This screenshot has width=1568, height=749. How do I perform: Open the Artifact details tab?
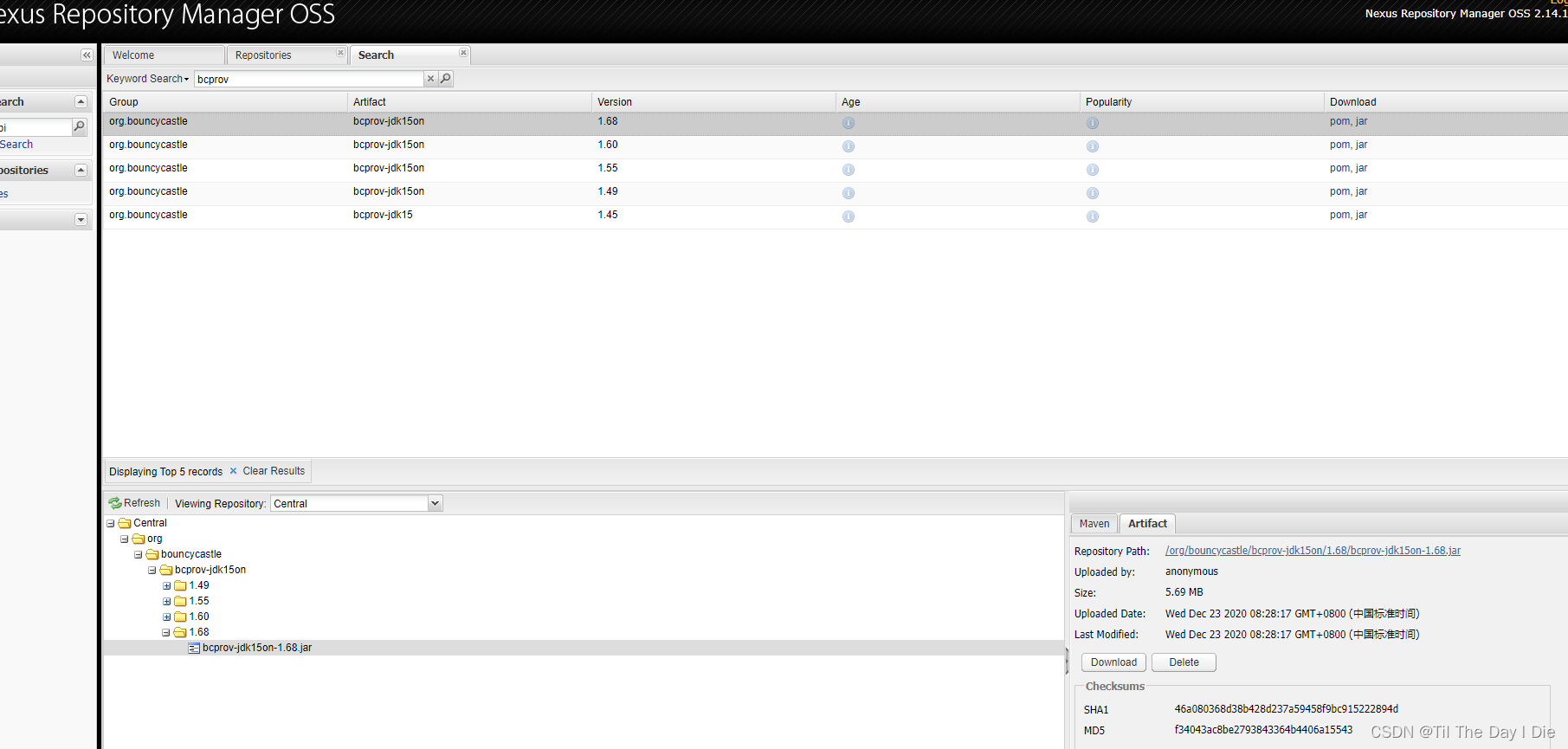coord(1147,524)
